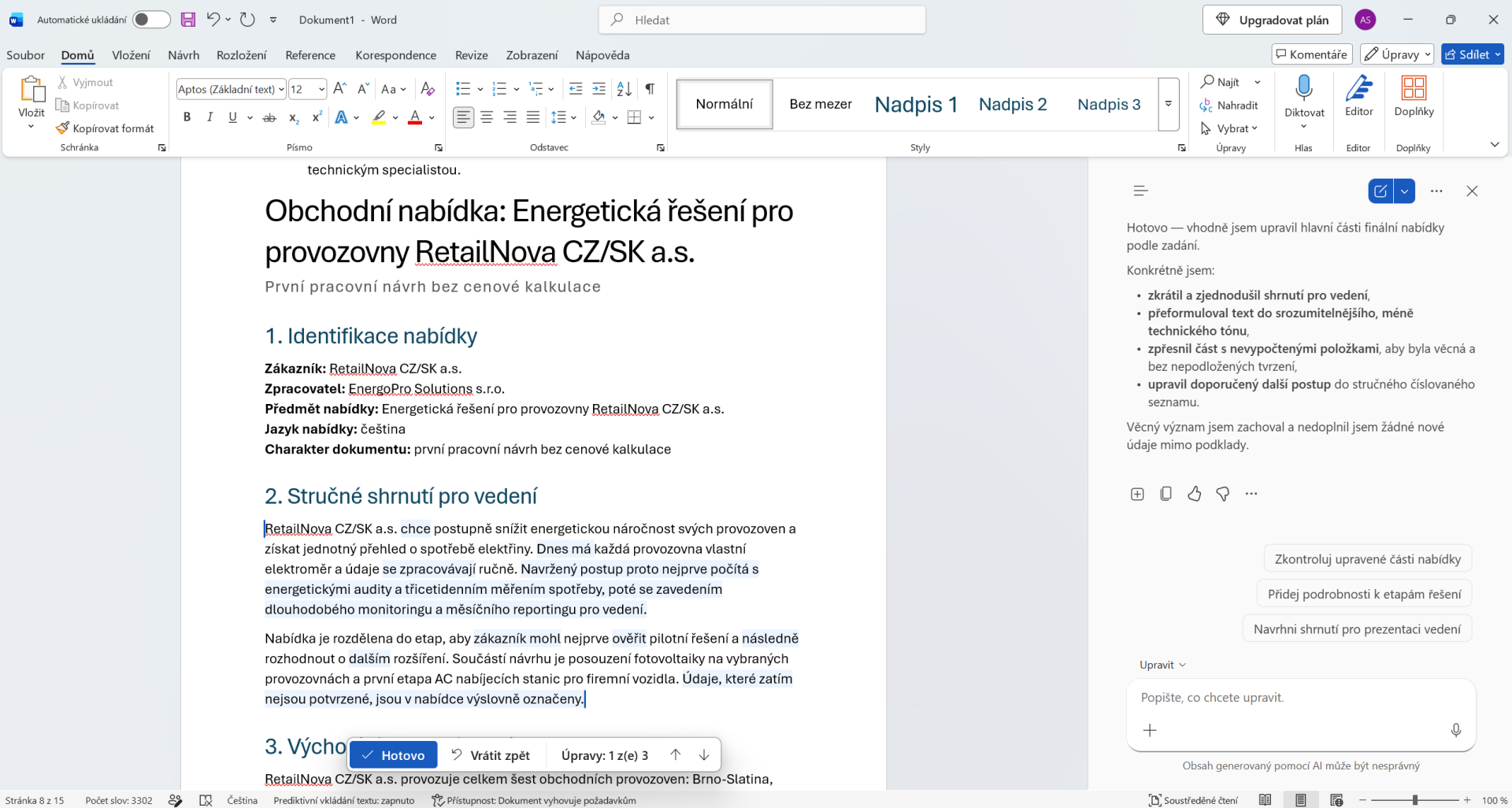1512x808 pixels.
Task: Go to the previous edit with the up arrow
Action: pos(676,754)
